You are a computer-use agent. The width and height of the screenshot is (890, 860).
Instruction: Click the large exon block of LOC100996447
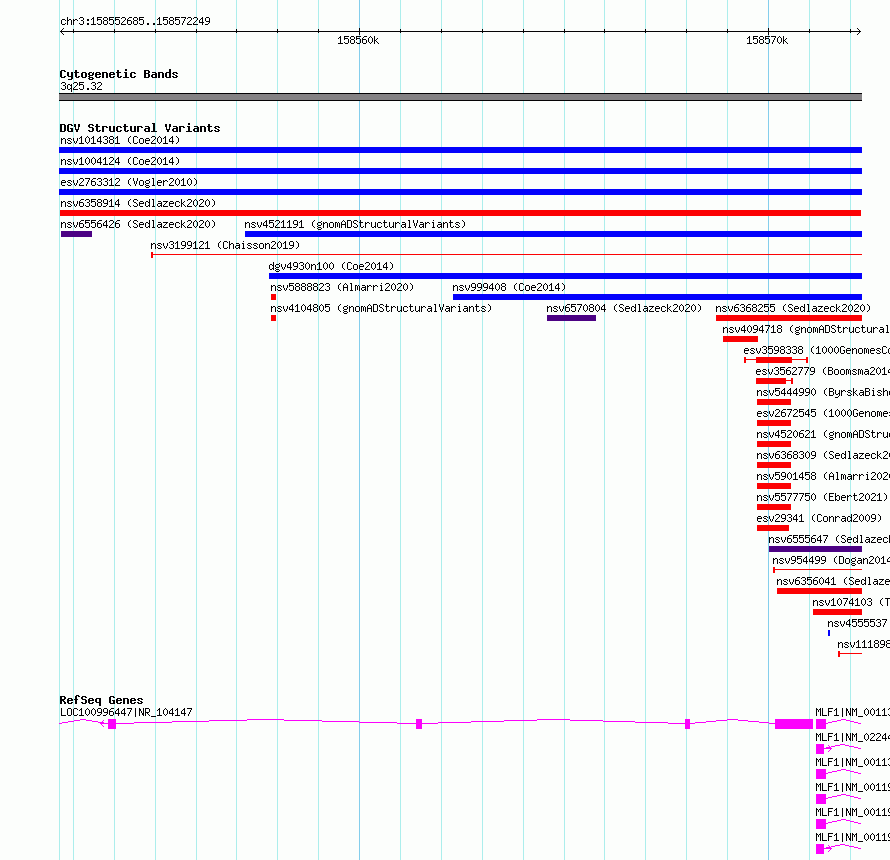tap(794, 724)
